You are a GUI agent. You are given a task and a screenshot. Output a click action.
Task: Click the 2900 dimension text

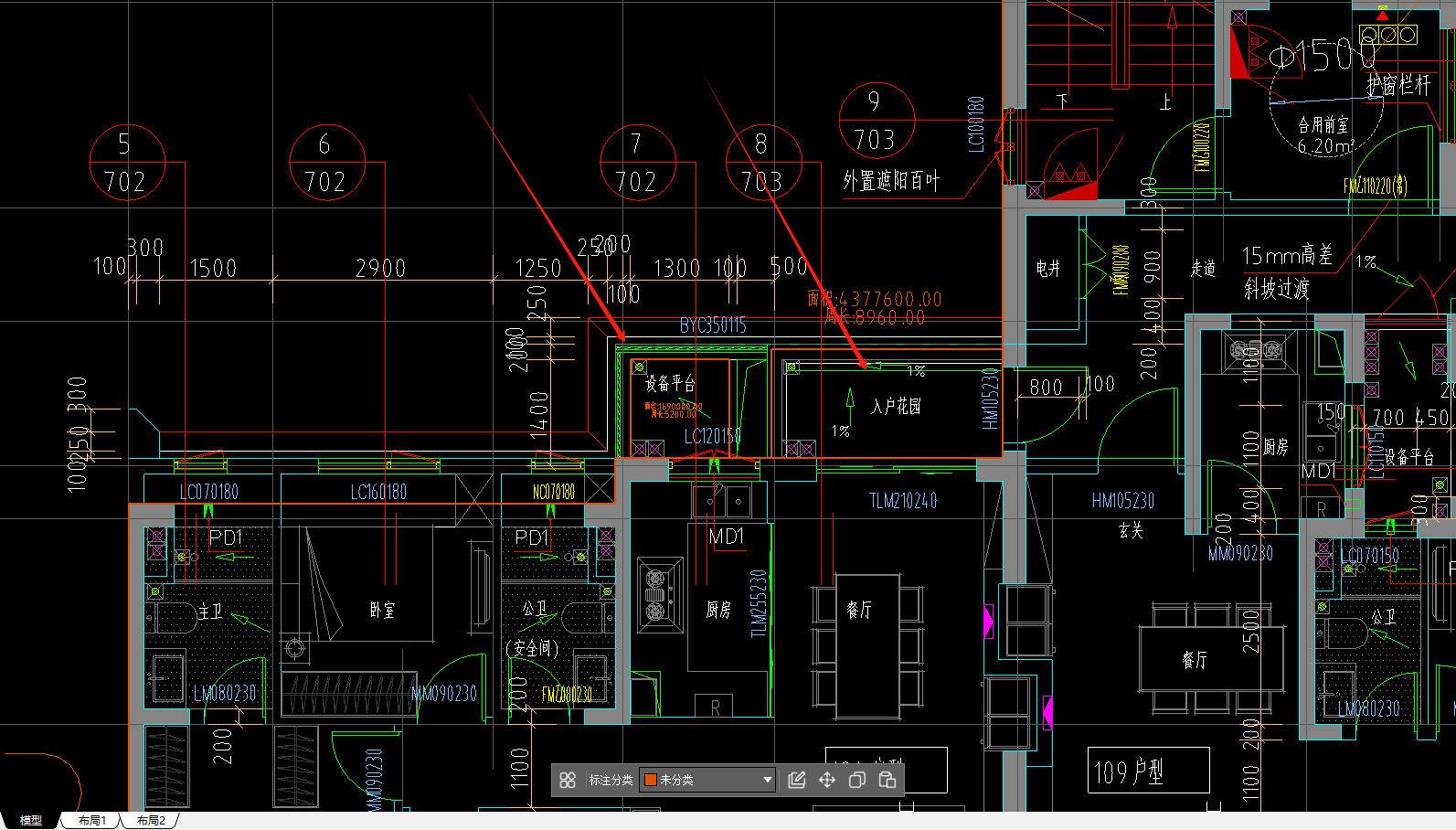381,268
